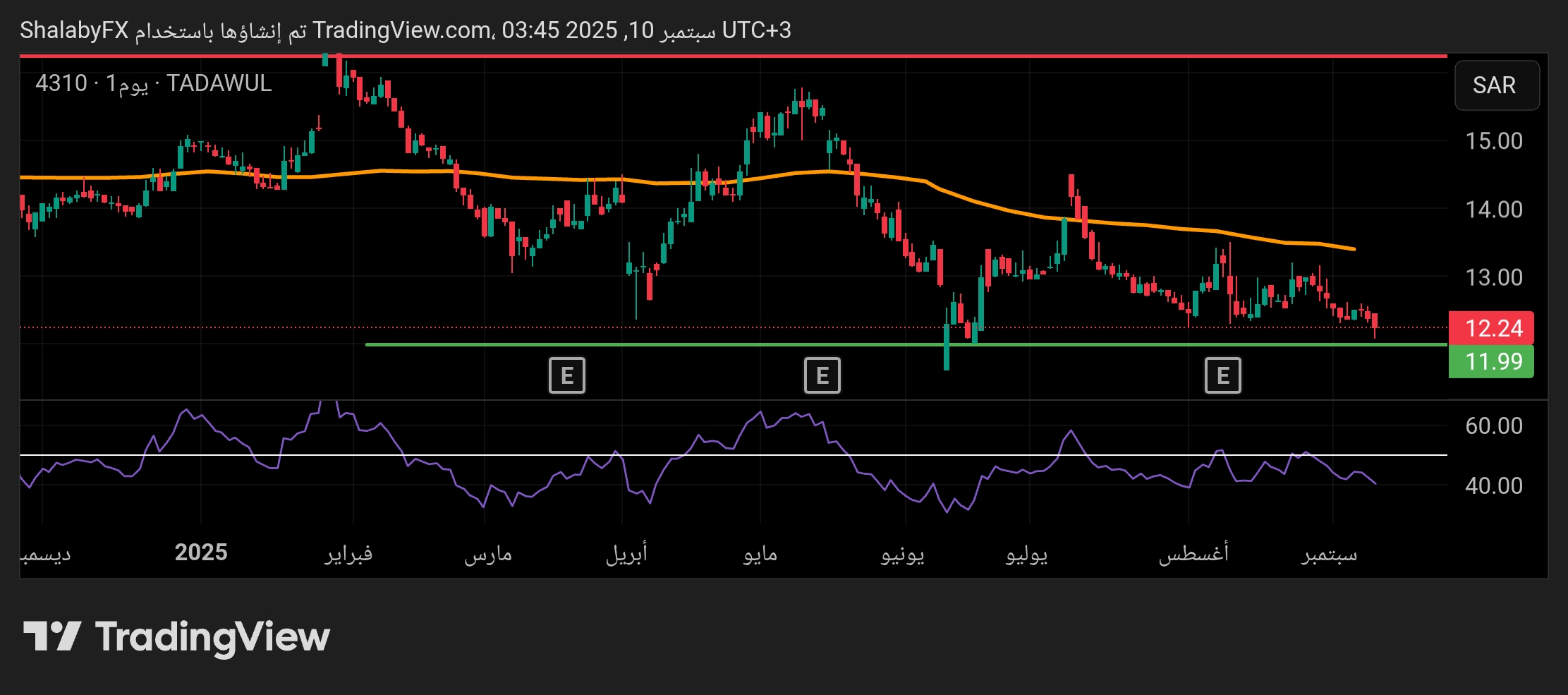Screen dimensions: 1568x695
Task: Select the green 11.99 support price label
Action: pos(1490,361)
